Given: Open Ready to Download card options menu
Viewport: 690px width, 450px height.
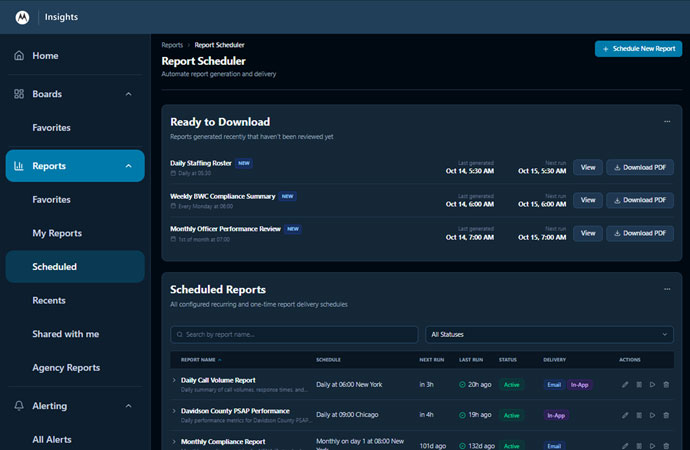Looking at the screenshot, I should pos(667,121).
